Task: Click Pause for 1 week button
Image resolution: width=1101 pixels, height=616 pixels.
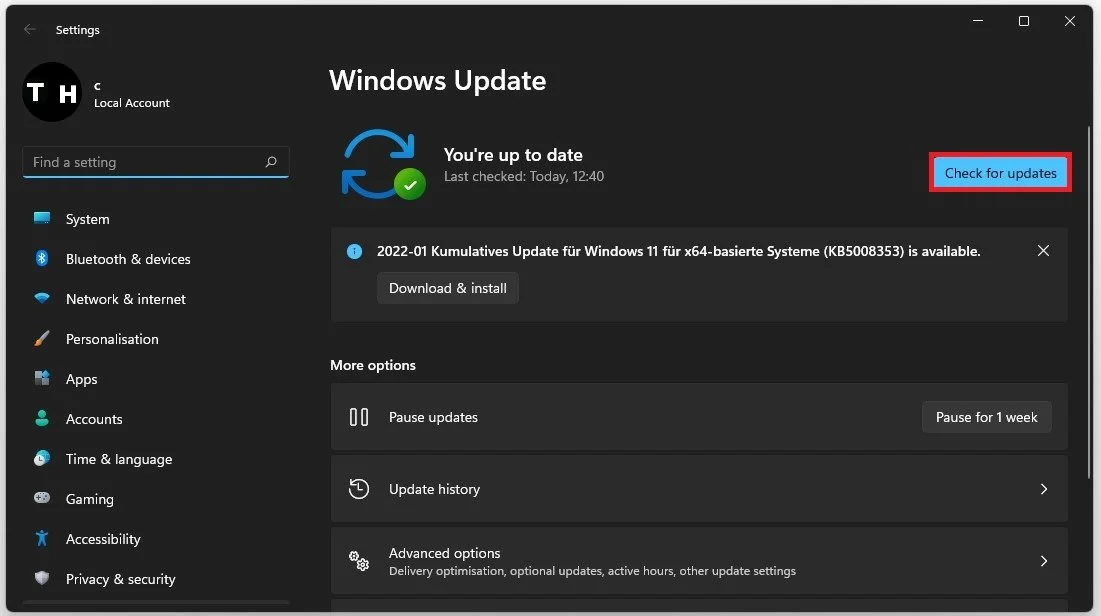Action: click(987, 417)
